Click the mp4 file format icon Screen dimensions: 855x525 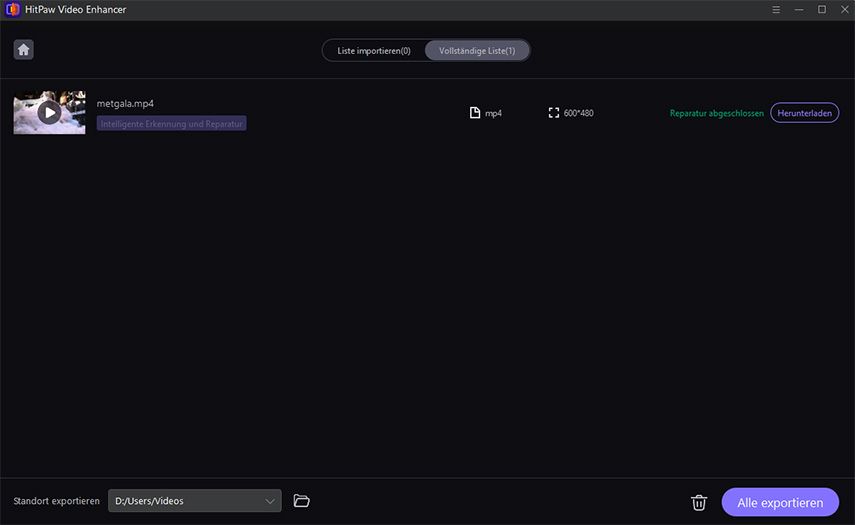tap(475, 113)
